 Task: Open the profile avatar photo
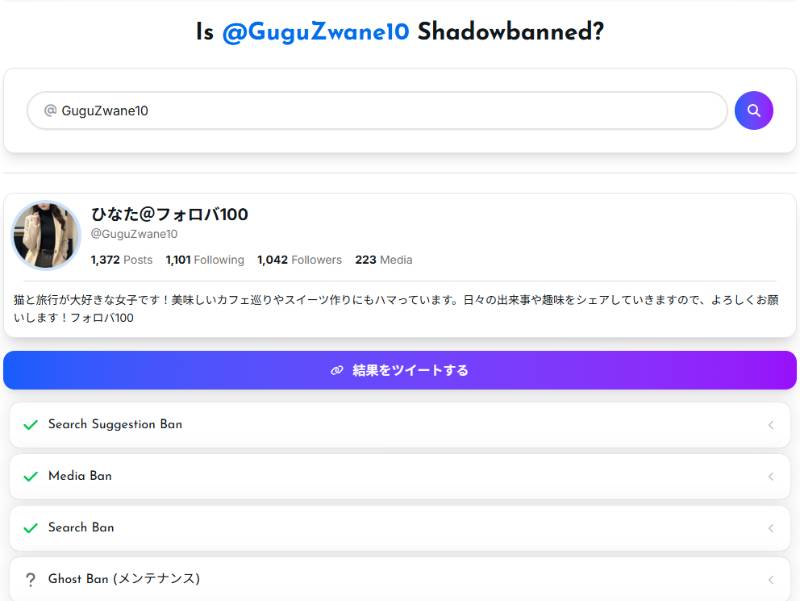click(x=46, y=235)
